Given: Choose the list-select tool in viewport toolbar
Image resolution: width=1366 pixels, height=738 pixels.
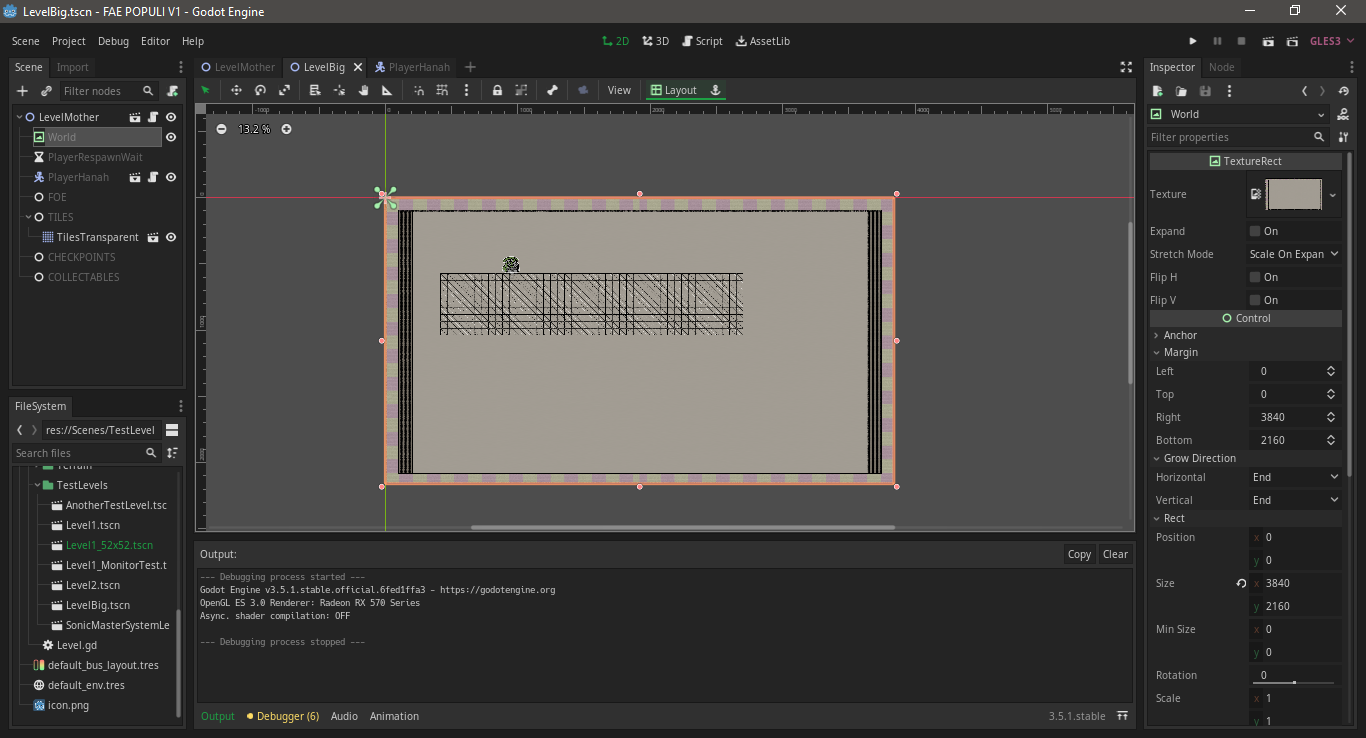Looking at the screenshot, I should (x=314, y=90).
